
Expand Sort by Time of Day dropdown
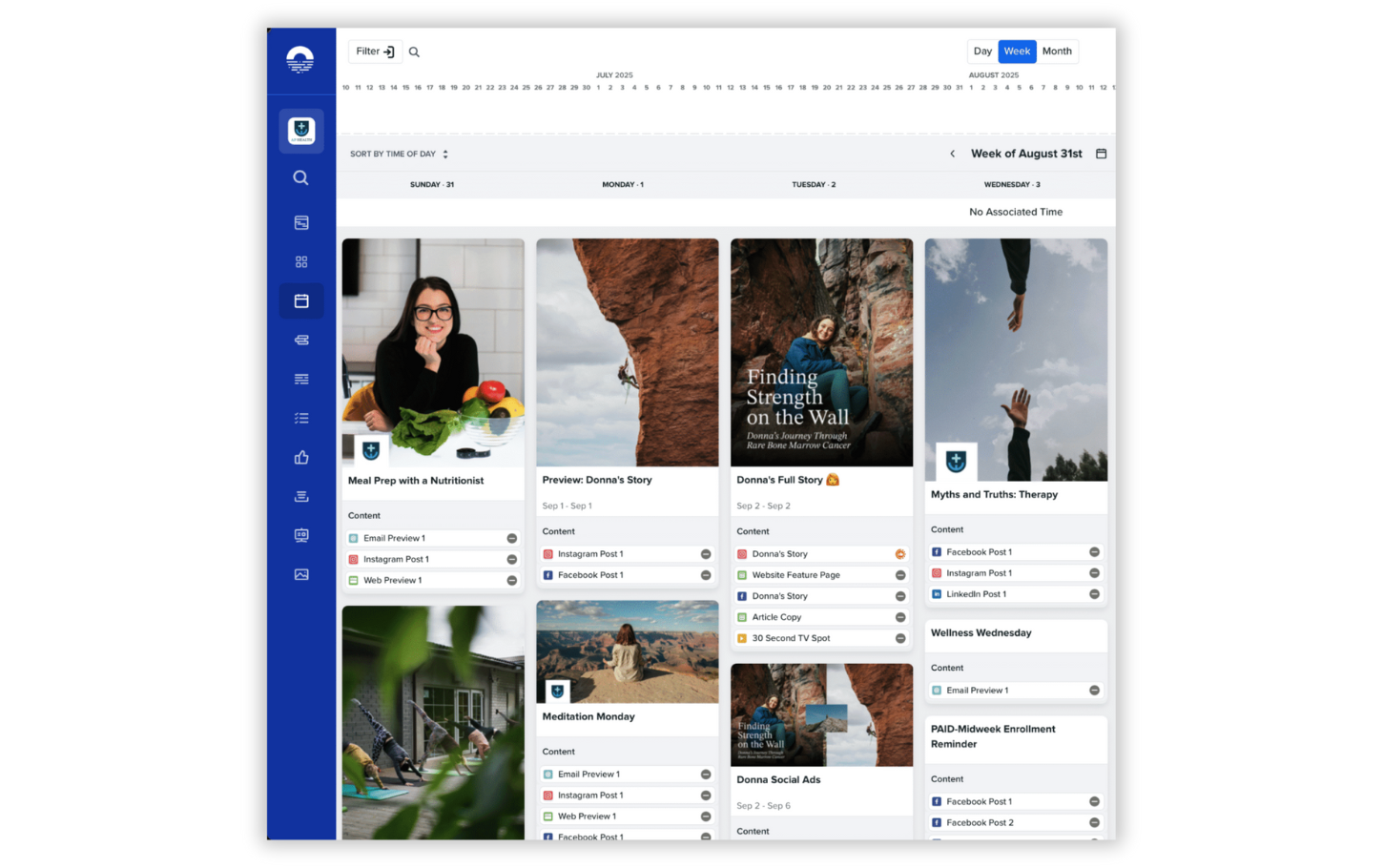398,155
